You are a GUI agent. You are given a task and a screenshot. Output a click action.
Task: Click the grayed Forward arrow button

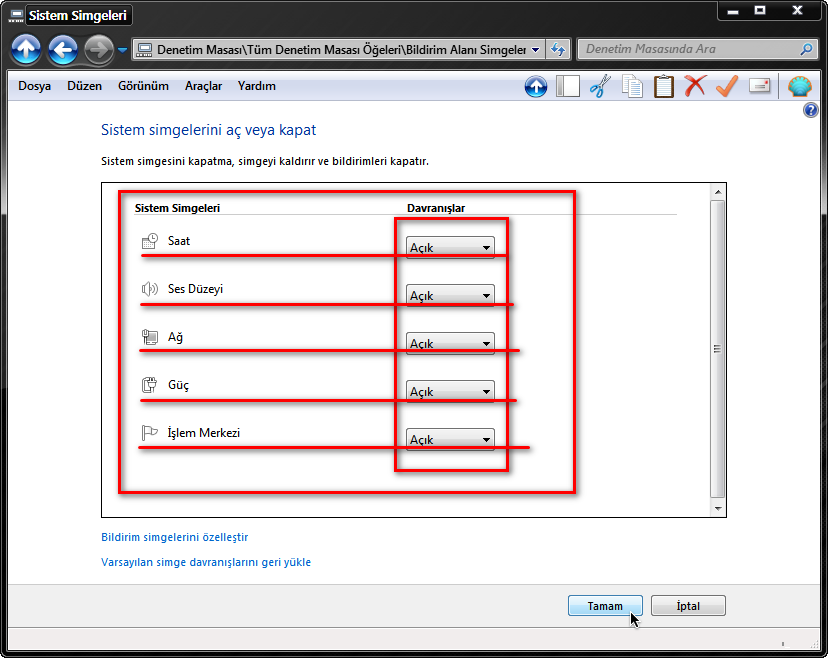pyautogui.click(x=98, y=50)
